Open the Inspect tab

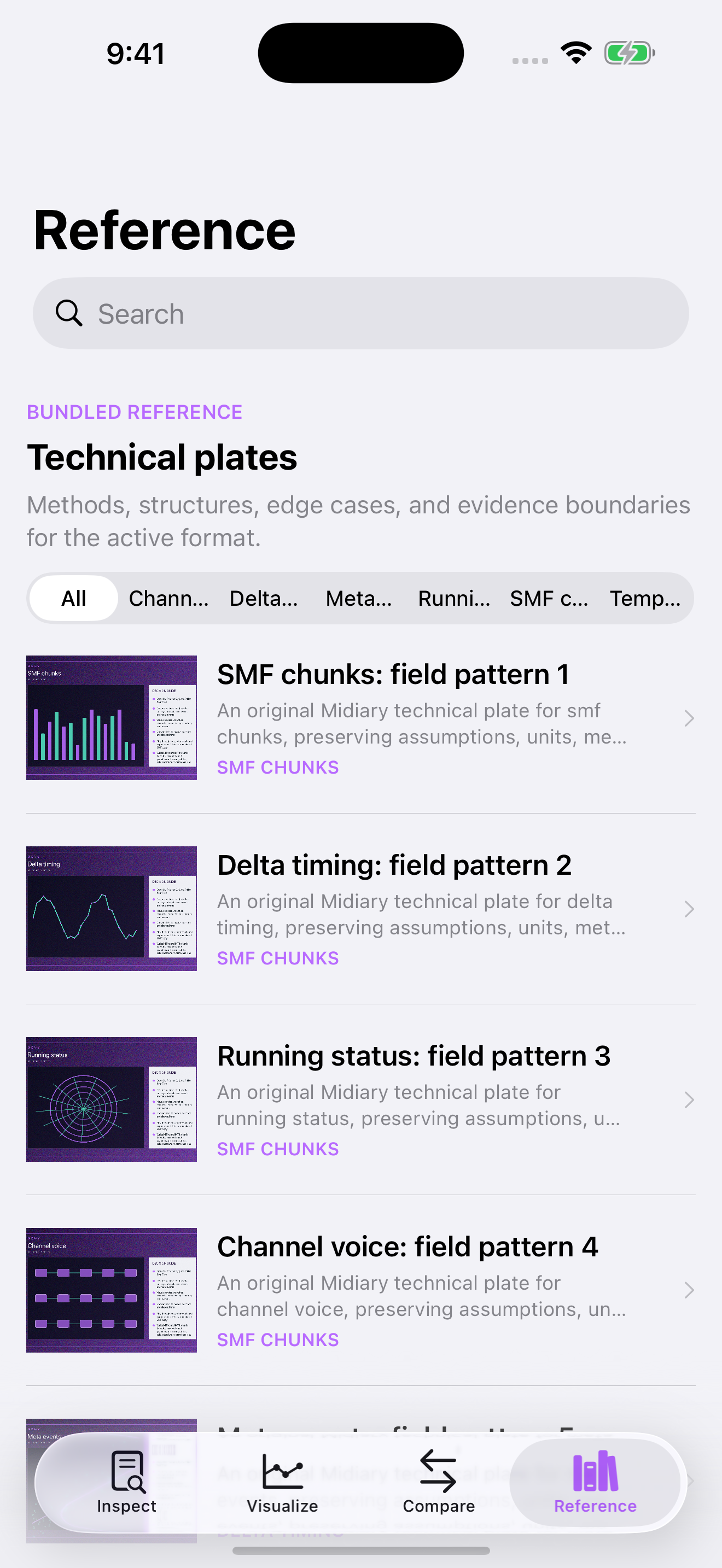(127, 1482)
